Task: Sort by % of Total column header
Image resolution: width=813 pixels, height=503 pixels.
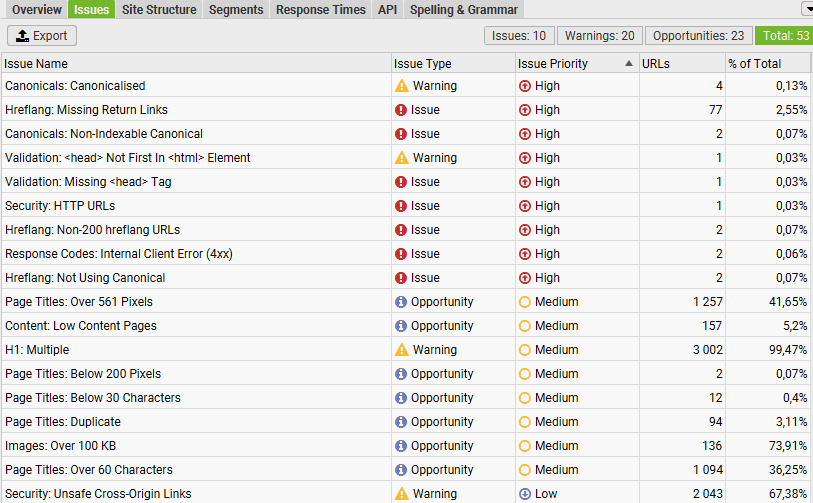Action: coord(769,64)
